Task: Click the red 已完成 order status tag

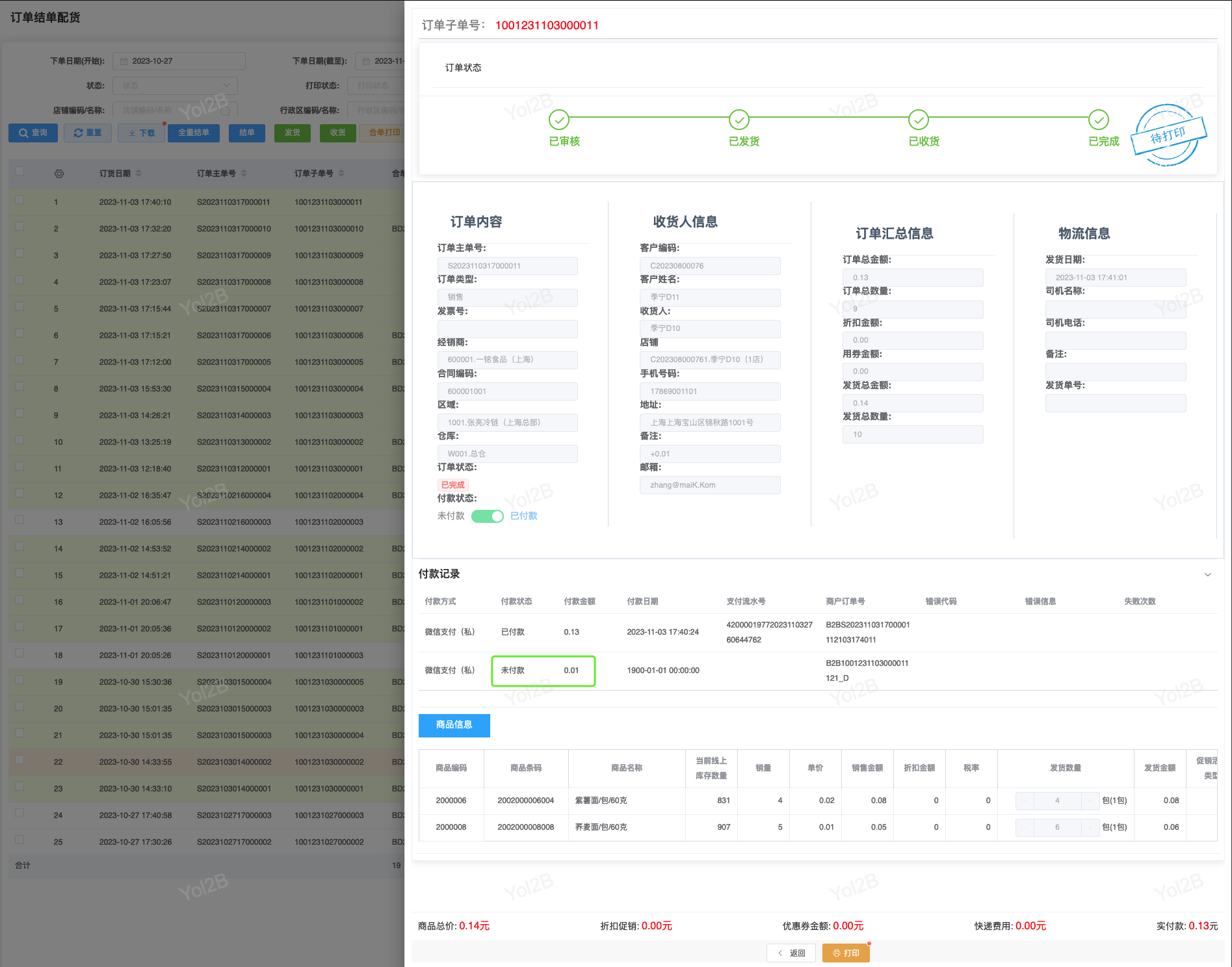Action: [453, 485]
